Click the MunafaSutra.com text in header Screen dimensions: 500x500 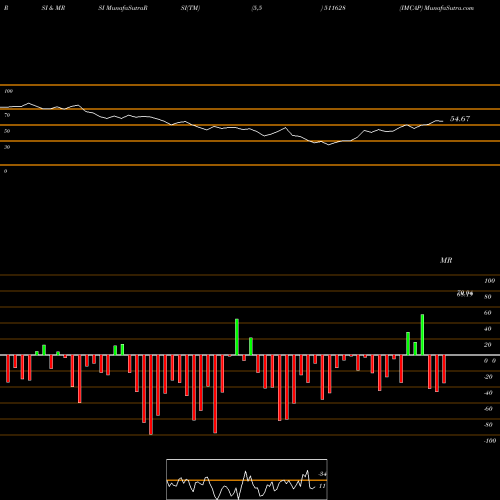coord(449,8)
